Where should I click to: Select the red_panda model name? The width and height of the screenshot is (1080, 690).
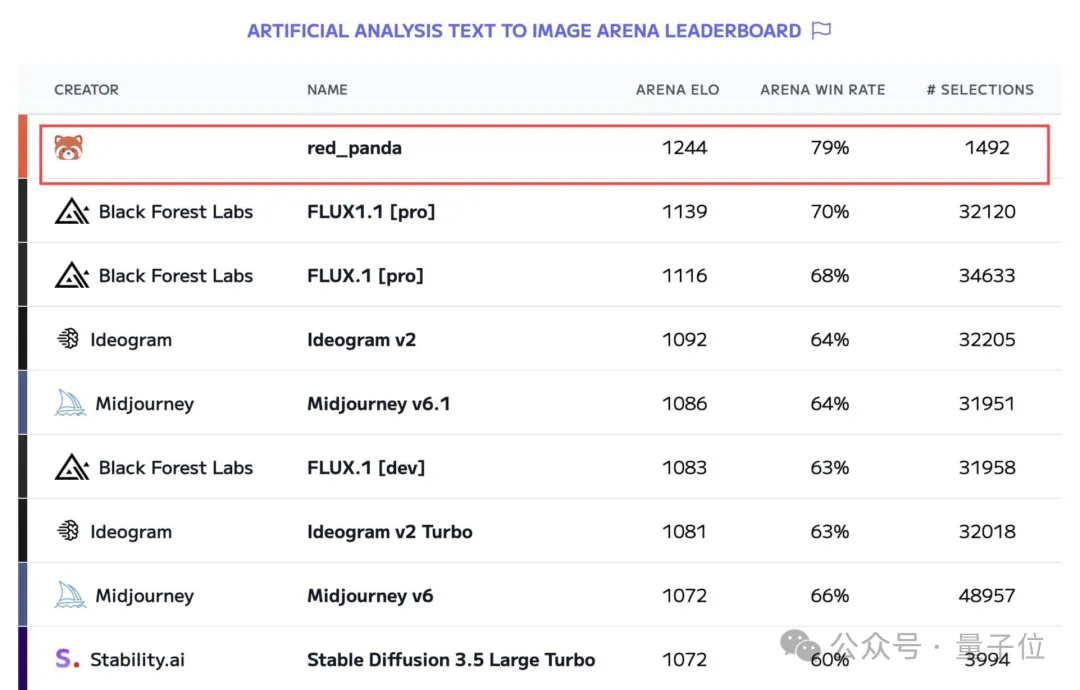[x=354, y=148]
